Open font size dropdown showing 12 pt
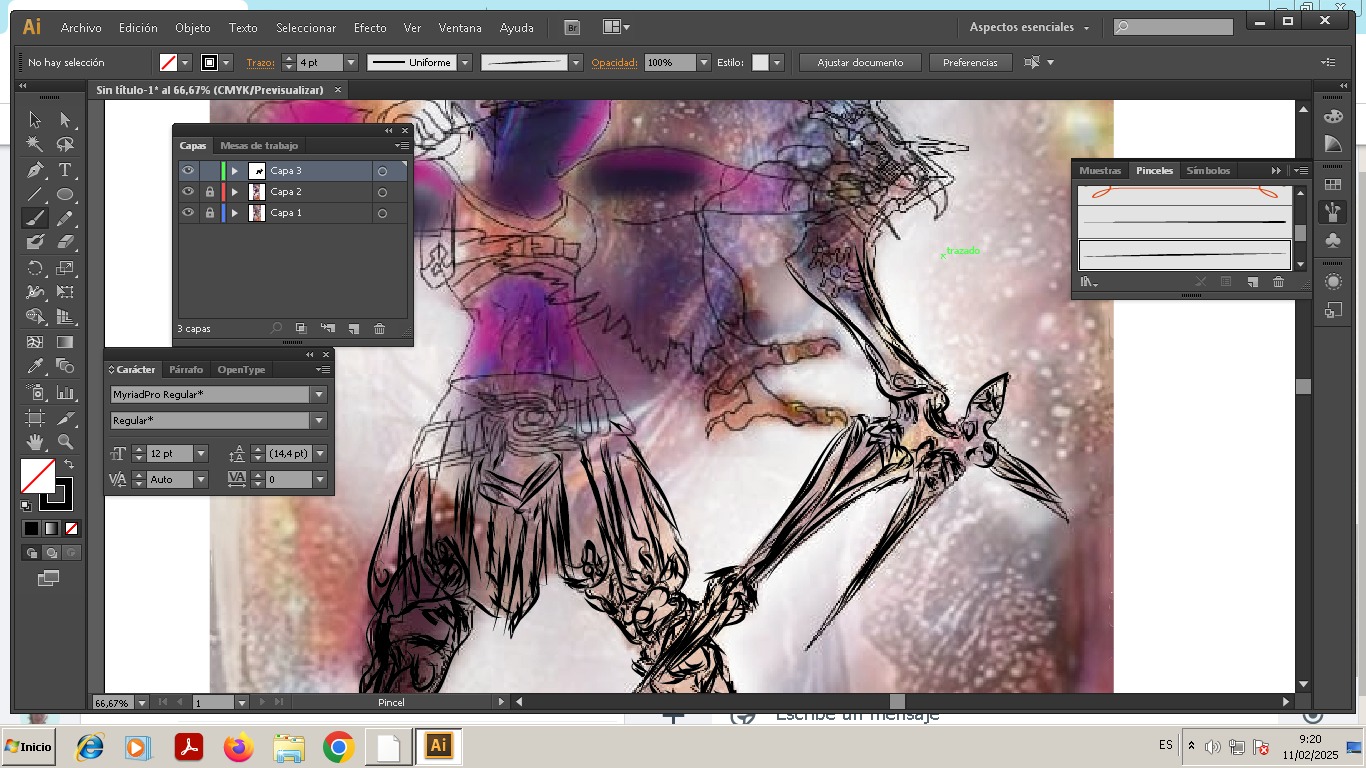The width and height of the screenshot is (1366, 768). (x=201, y=454)
